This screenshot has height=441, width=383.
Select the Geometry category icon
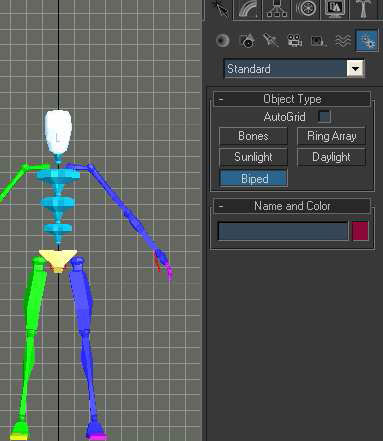point(222,41)
